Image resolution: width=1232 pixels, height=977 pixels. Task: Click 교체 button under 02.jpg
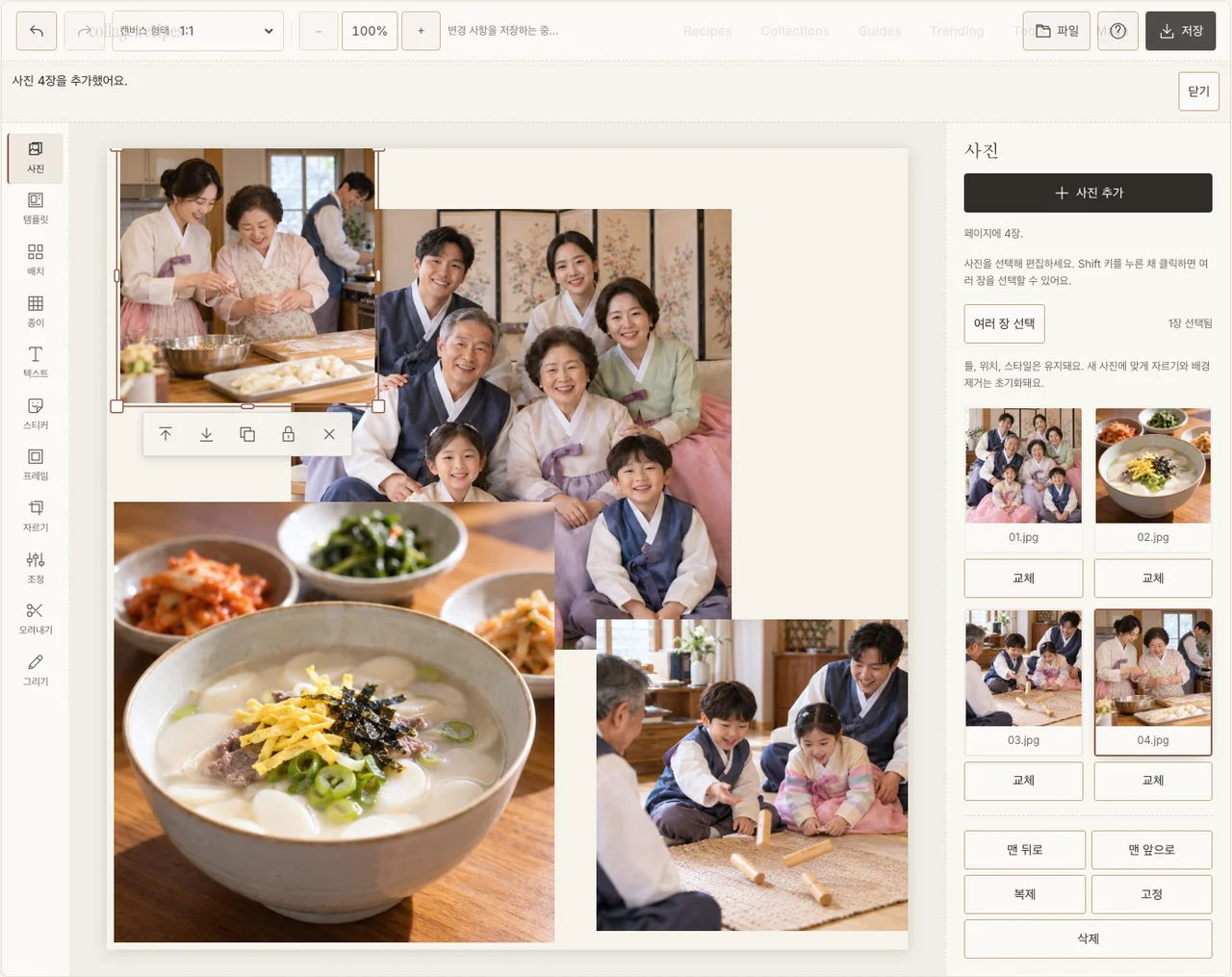click(1152, 578)
